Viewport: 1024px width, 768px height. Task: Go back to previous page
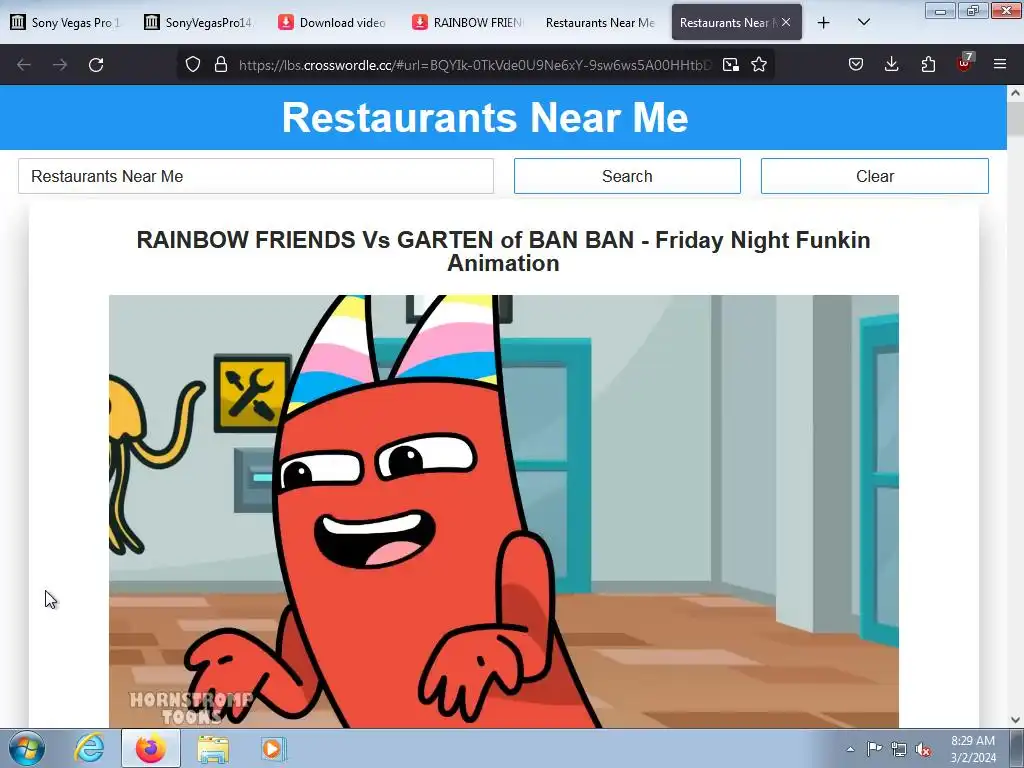pos(24,65)
